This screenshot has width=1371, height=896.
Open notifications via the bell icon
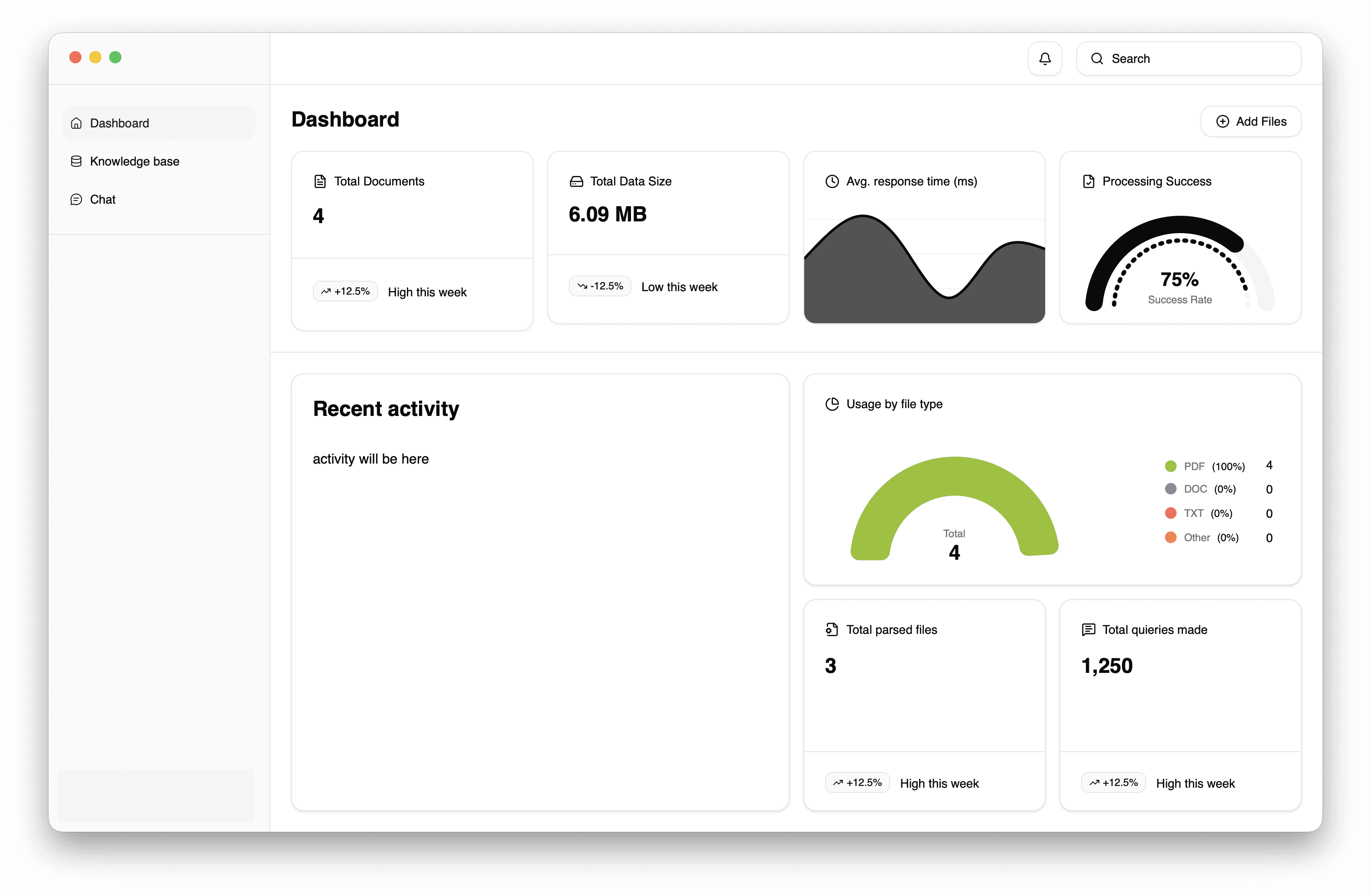(x=1045, y=58)
